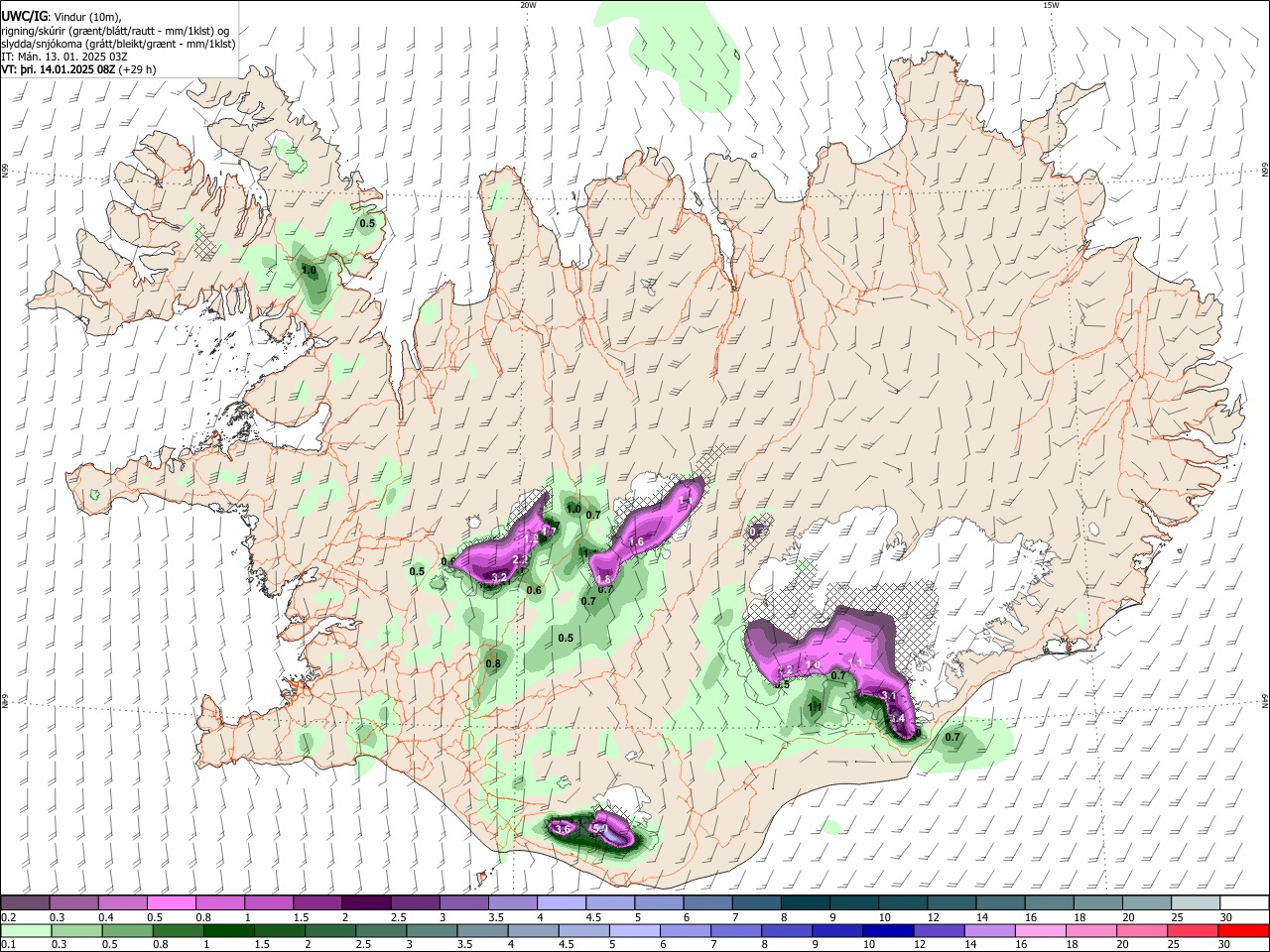The width and height of the screenshot is (1270, 952).
Task: Click the 2.2 precipitation value on the map
Action: (520, 560)
